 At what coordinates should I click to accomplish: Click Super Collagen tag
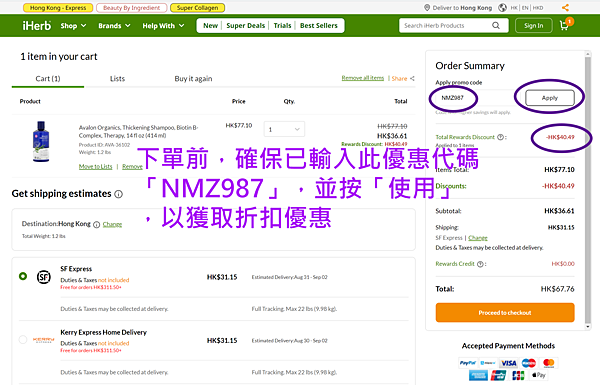click(197, 8)
